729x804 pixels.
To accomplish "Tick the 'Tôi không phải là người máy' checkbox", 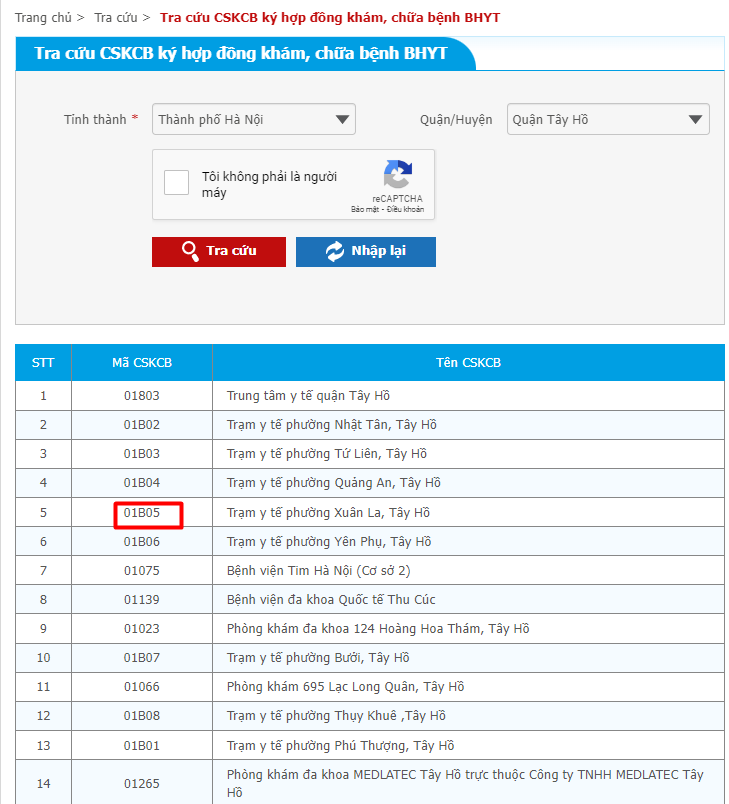I will 177,182.
